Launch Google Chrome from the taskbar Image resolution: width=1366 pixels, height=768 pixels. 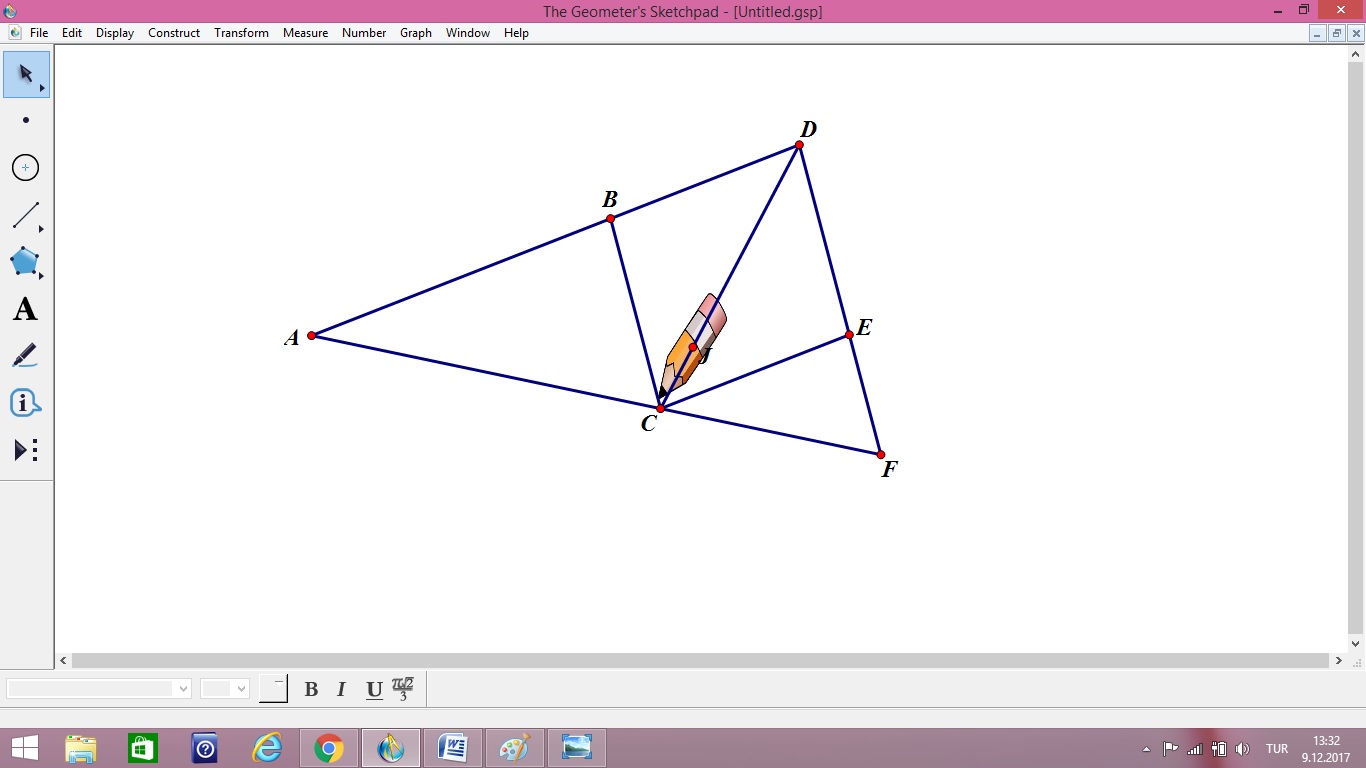[x=328, y=747]
